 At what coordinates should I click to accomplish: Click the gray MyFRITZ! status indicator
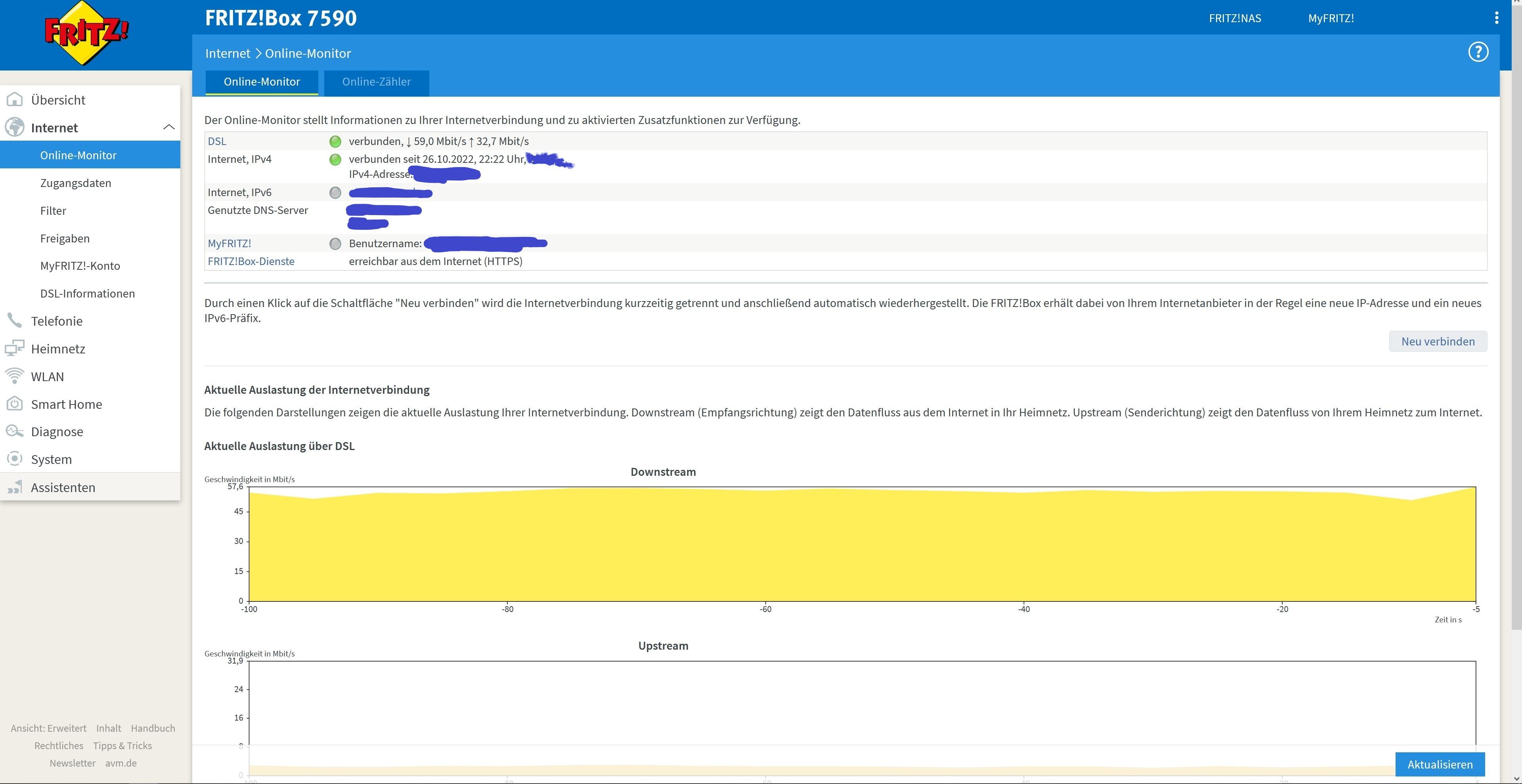(335, 243)
